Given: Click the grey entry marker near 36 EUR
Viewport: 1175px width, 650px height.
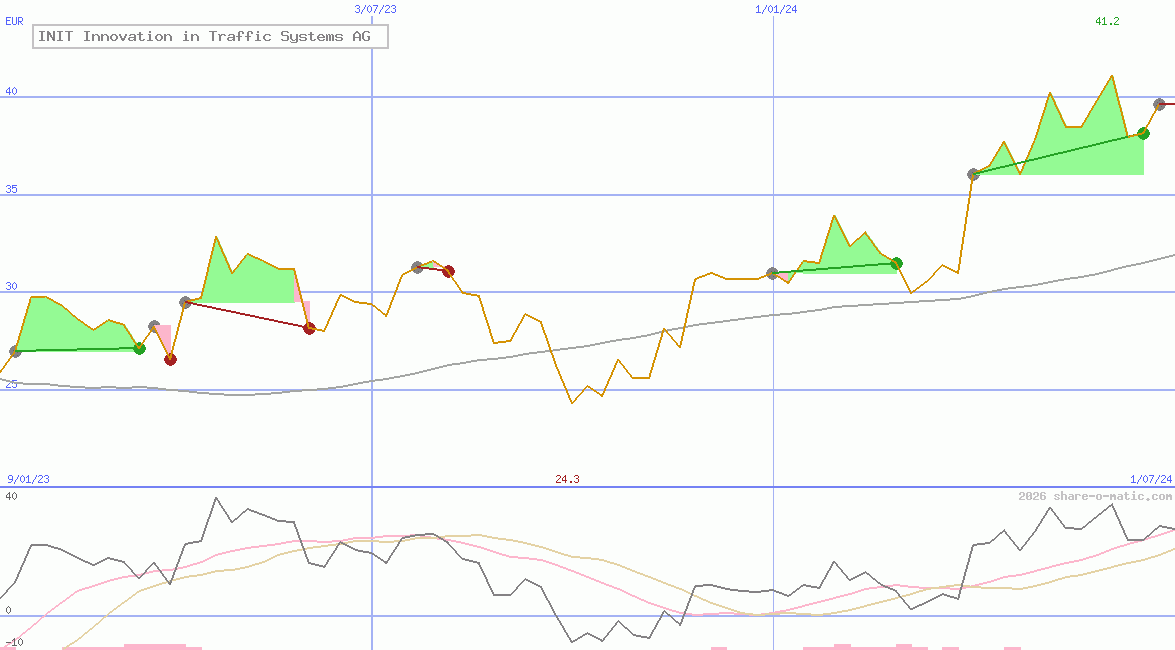Looking at the screenshot, I should [973, 174].
